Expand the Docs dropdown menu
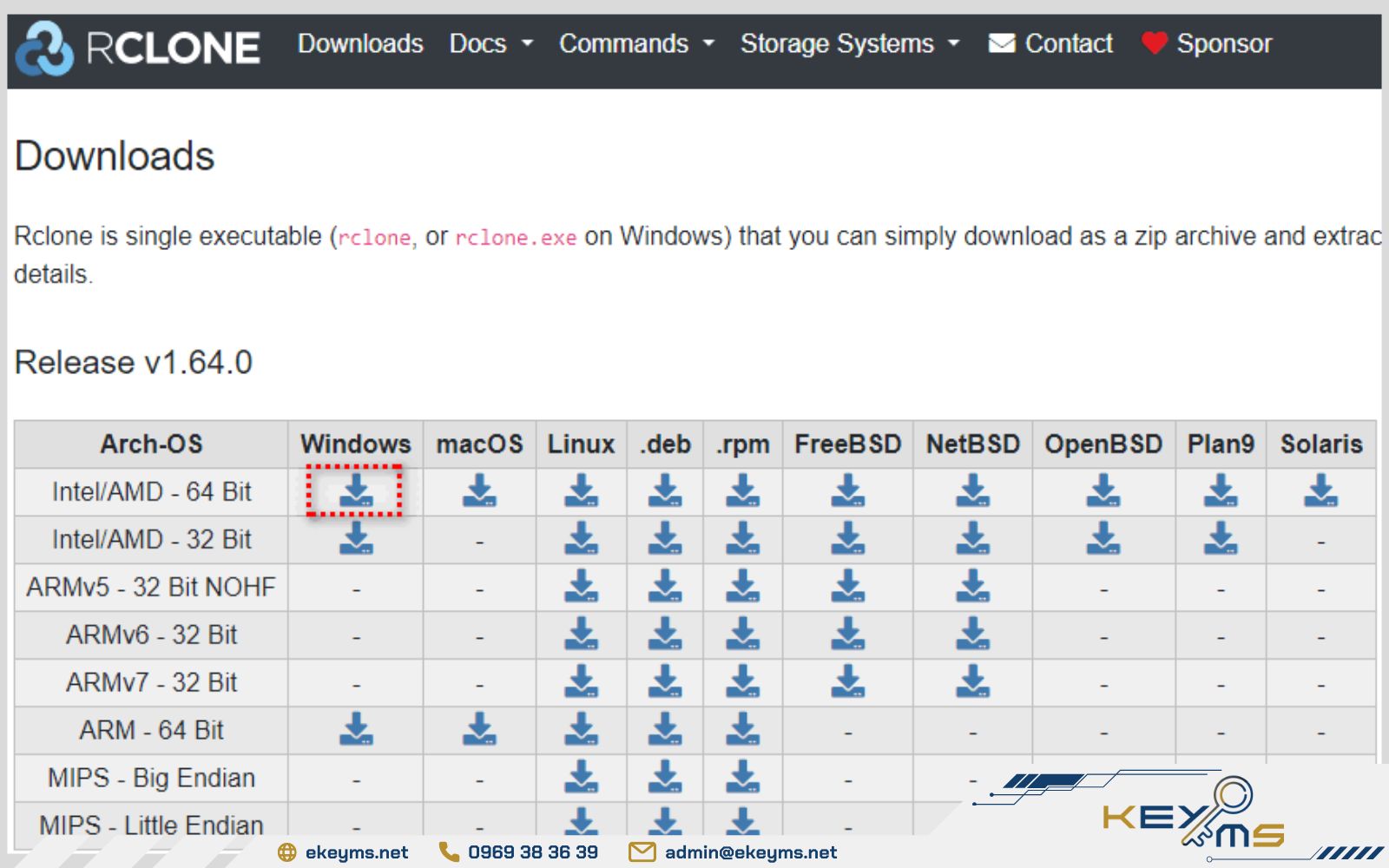1389x868 pixels. coord(490,43)
